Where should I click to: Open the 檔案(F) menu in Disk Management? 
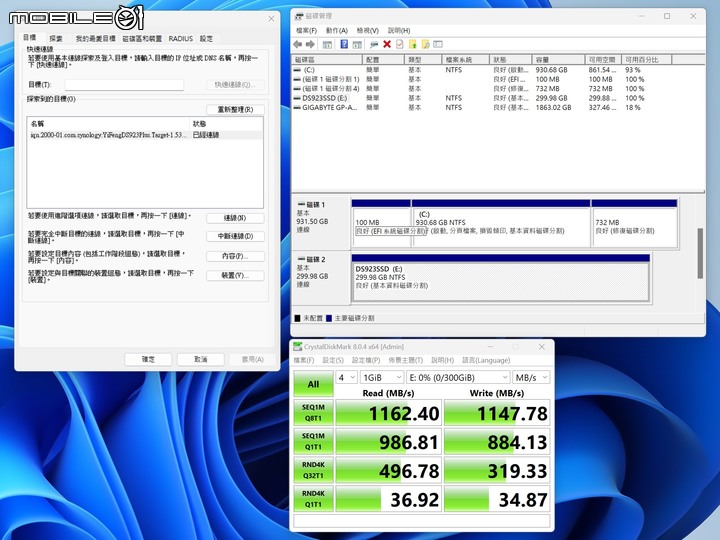pos(306,31)
